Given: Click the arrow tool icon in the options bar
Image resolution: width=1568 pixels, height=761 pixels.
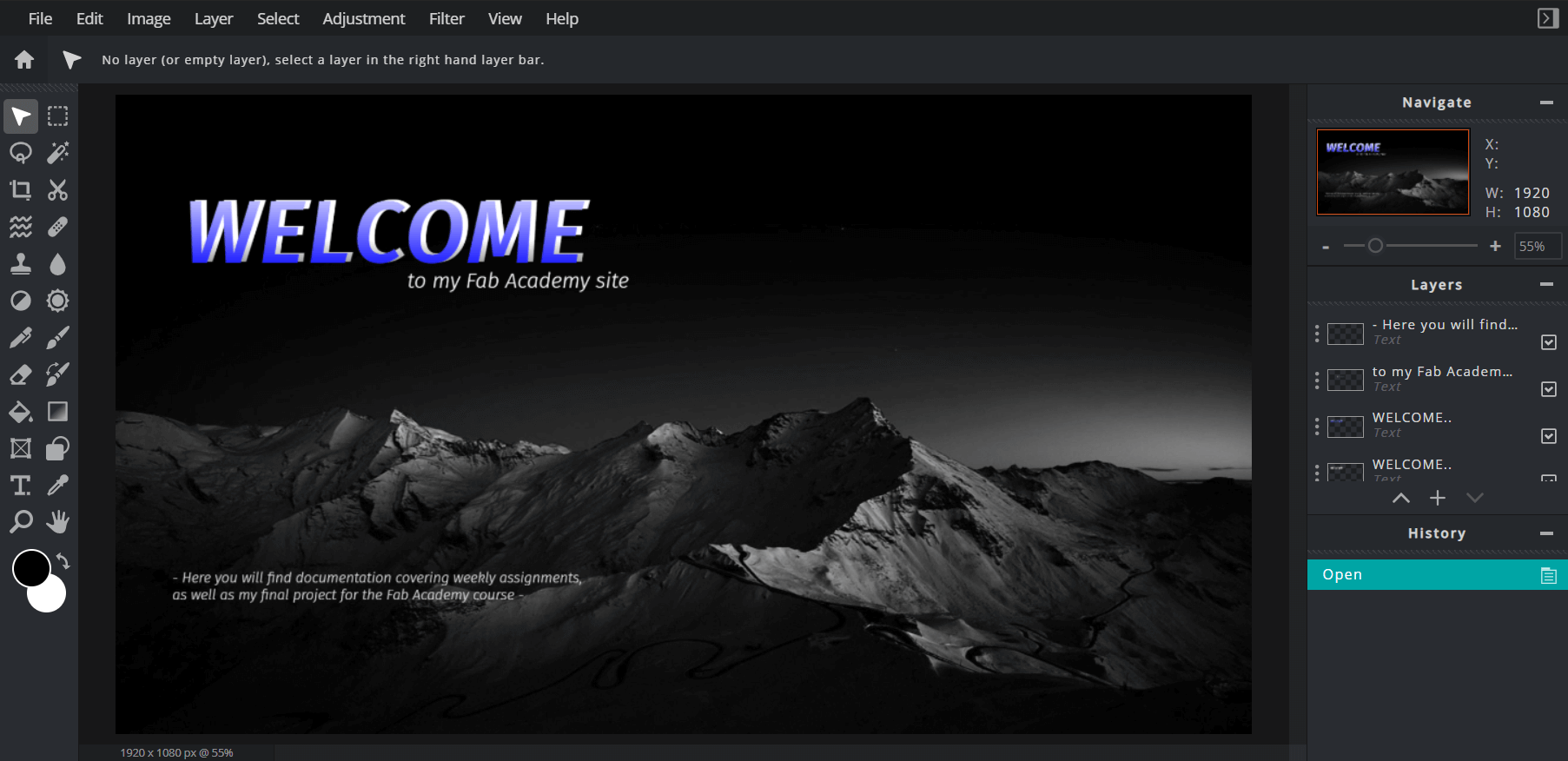Looking at the screenshot, I should coord(71,59).
